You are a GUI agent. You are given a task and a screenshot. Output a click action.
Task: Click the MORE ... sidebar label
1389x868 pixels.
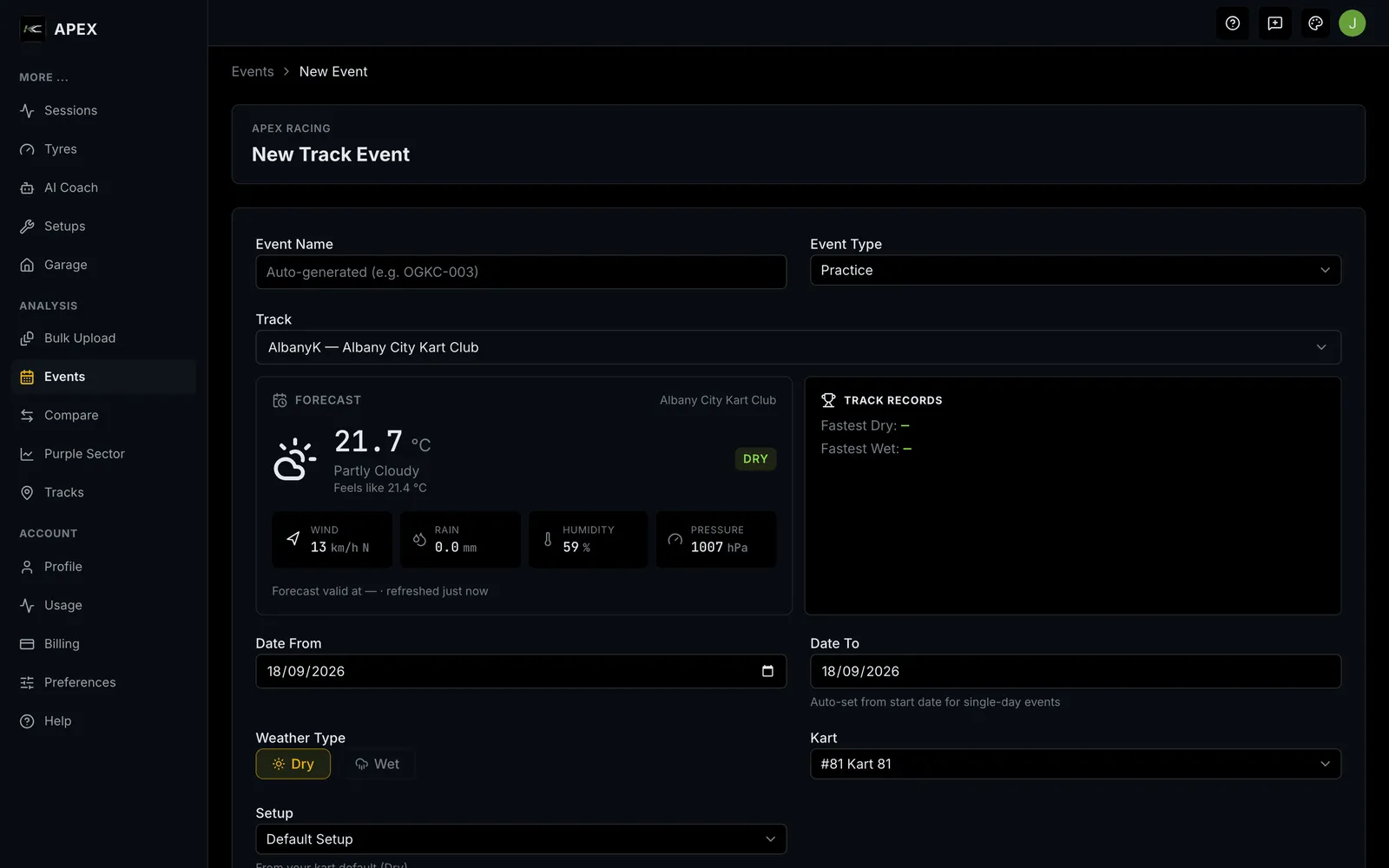click(x=44, y=77)
